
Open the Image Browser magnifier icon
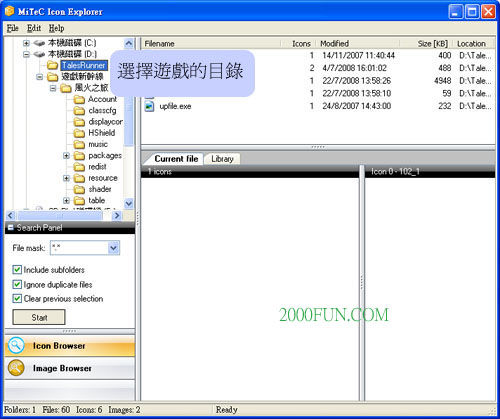coord(16,368)
